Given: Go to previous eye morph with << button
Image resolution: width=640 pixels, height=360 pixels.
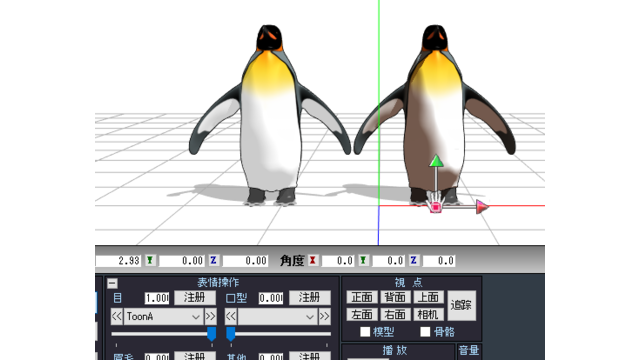Looking at the screenshot, I should coord(117,316).
